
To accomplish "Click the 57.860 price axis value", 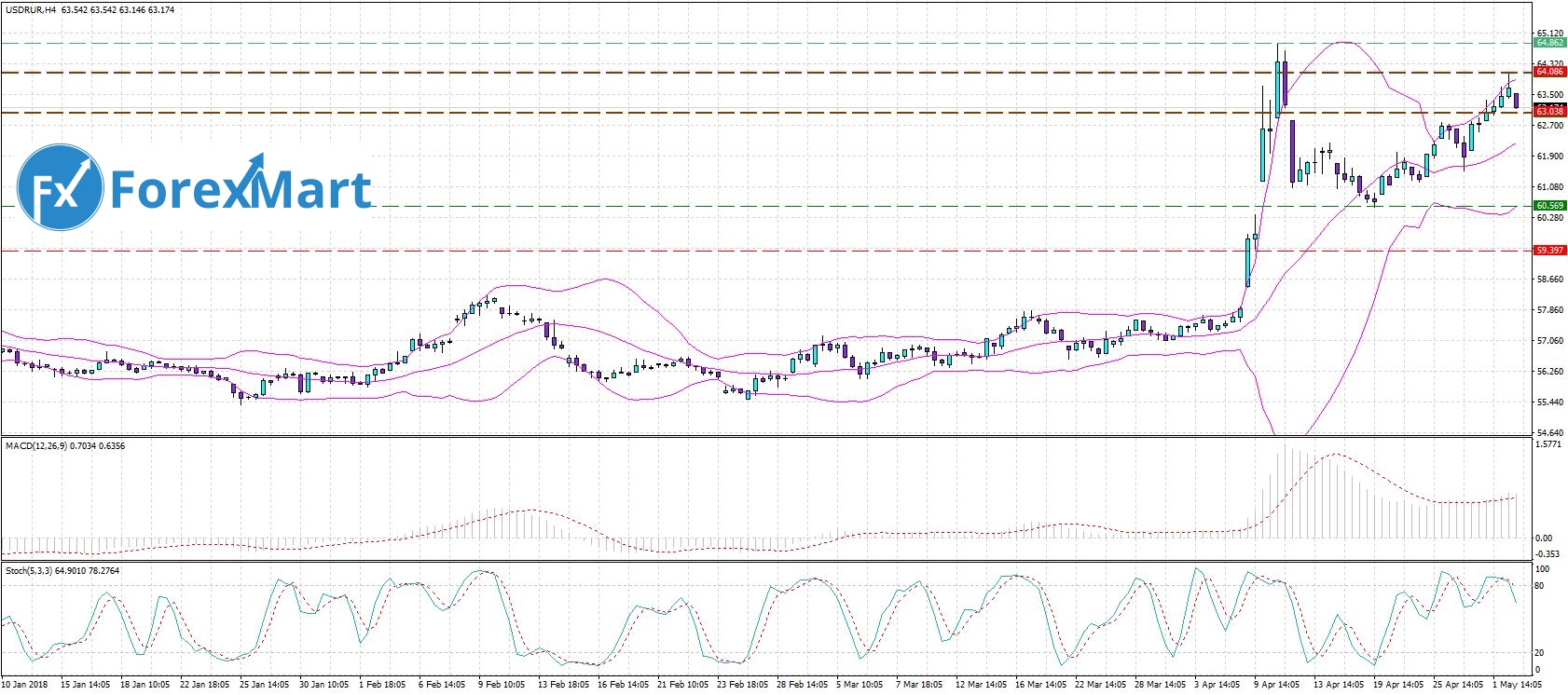I will [1550, 309].
